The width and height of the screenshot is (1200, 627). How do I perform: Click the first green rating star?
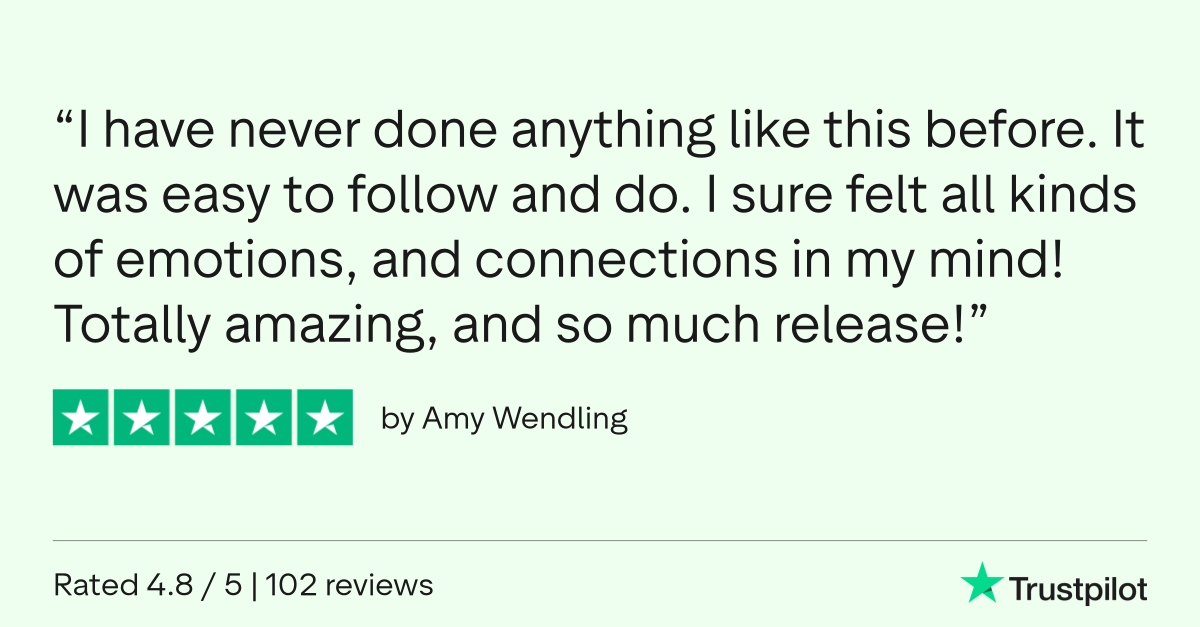tap(82, 417)
